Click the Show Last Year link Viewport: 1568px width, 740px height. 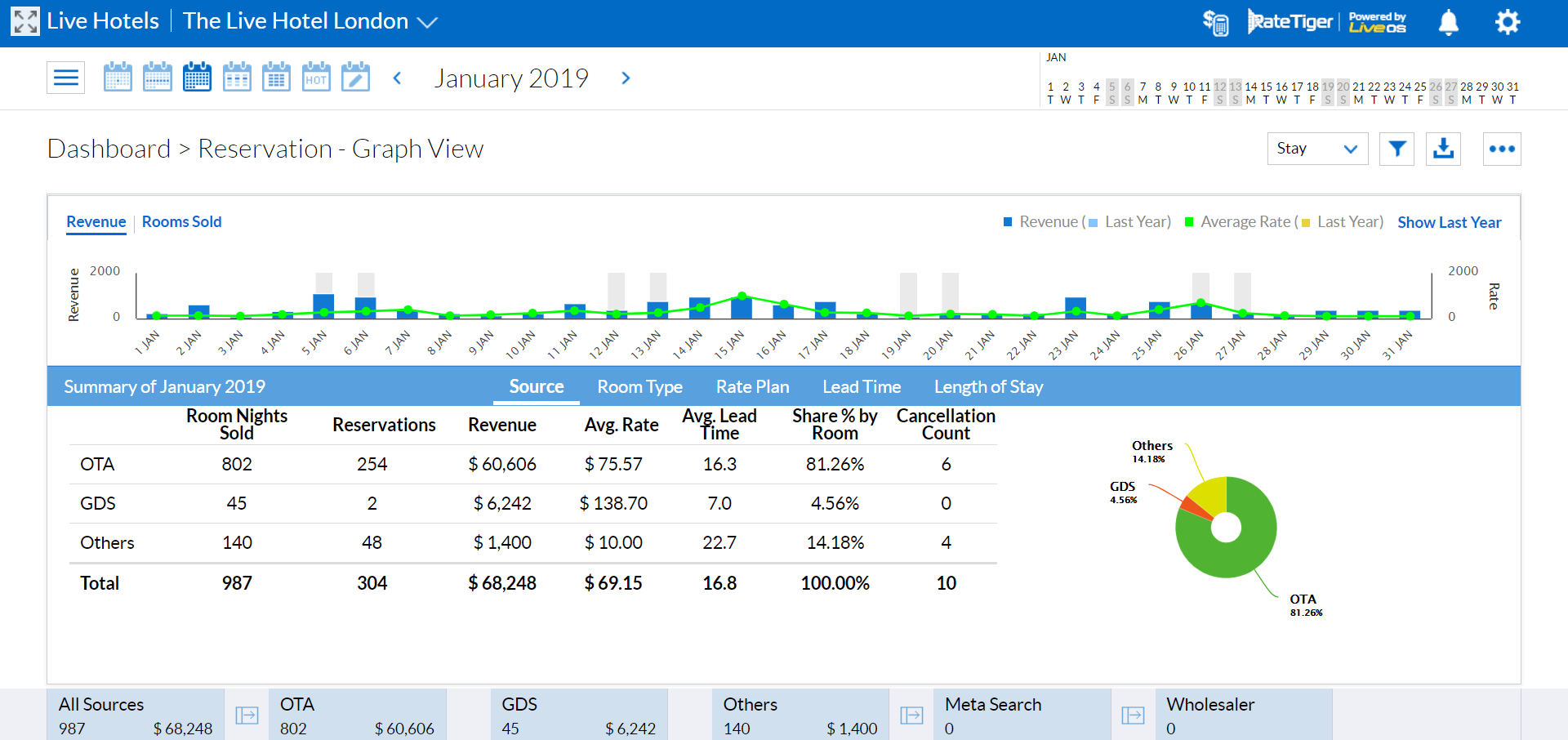1449,222
